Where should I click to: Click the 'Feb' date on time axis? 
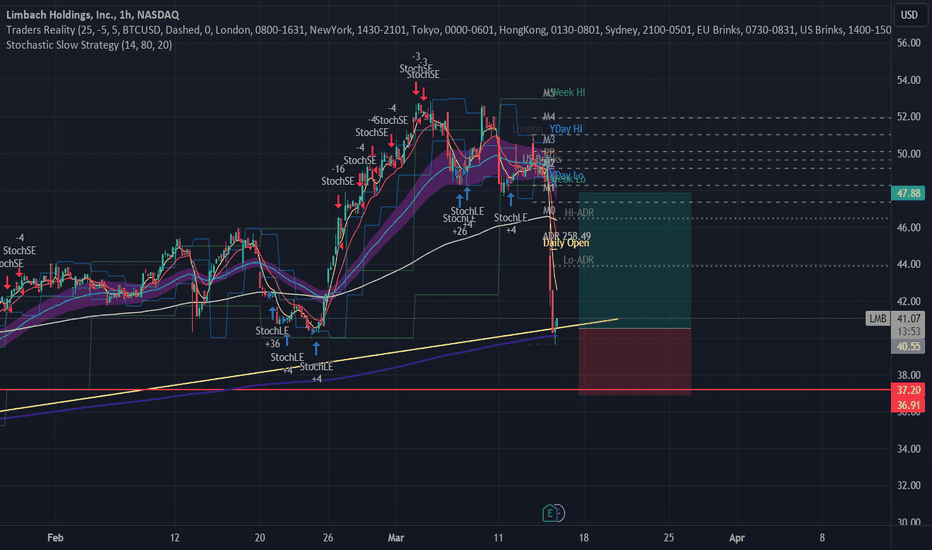55,538
